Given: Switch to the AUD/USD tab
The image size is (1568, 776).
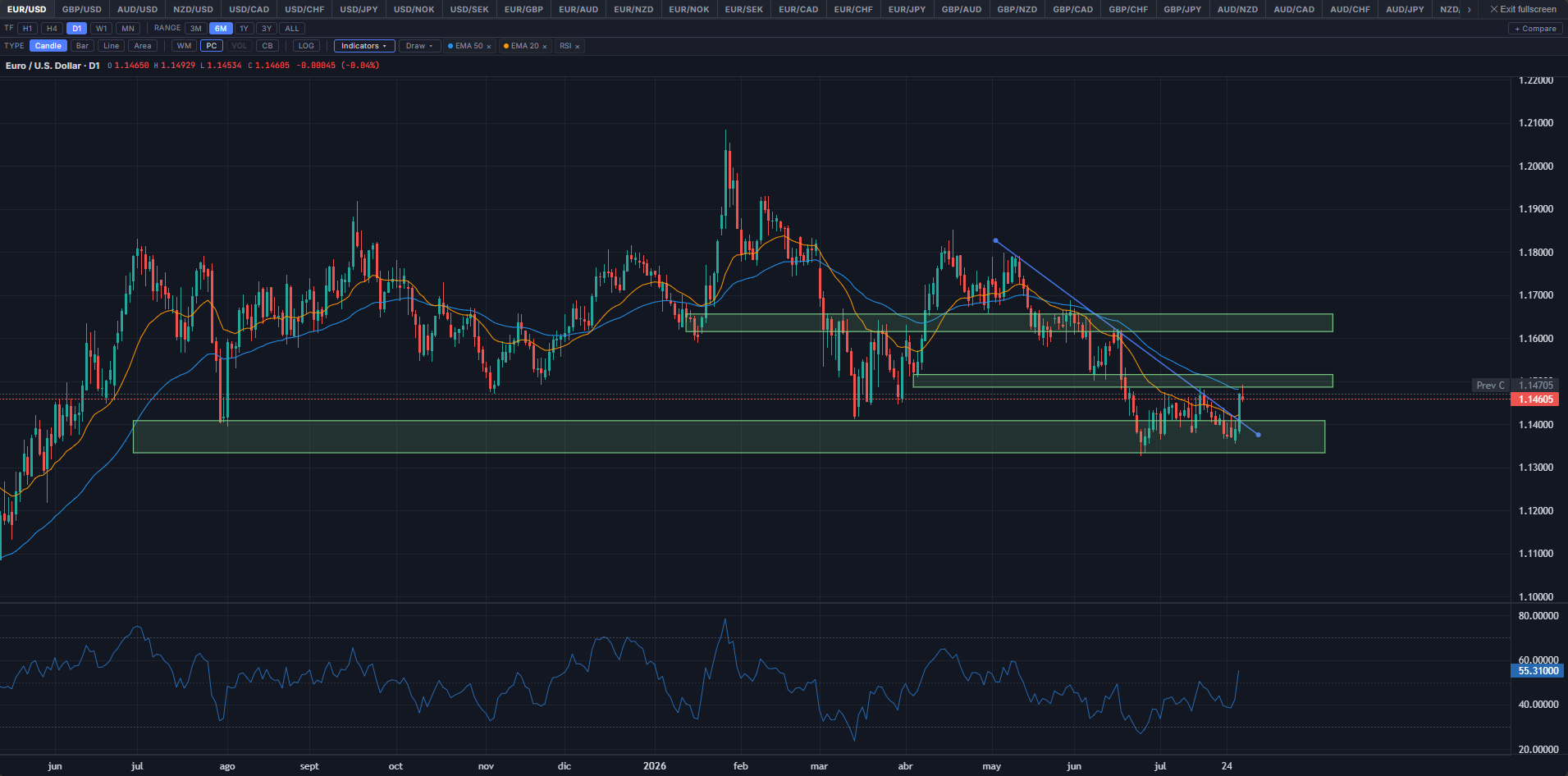Looking at the screenshot, I should click(x=137, y=9).
